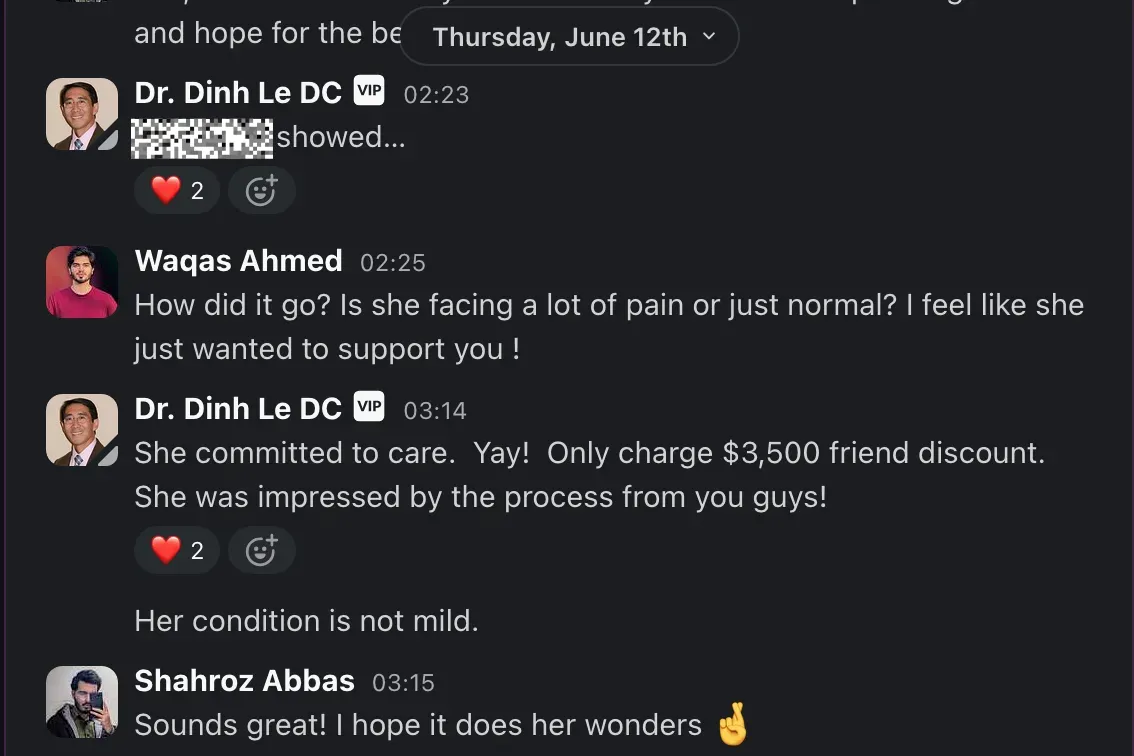Click the VIP badge next to the 02:23 timestamp
The image size is (1134, 756).
coord(369,92)
